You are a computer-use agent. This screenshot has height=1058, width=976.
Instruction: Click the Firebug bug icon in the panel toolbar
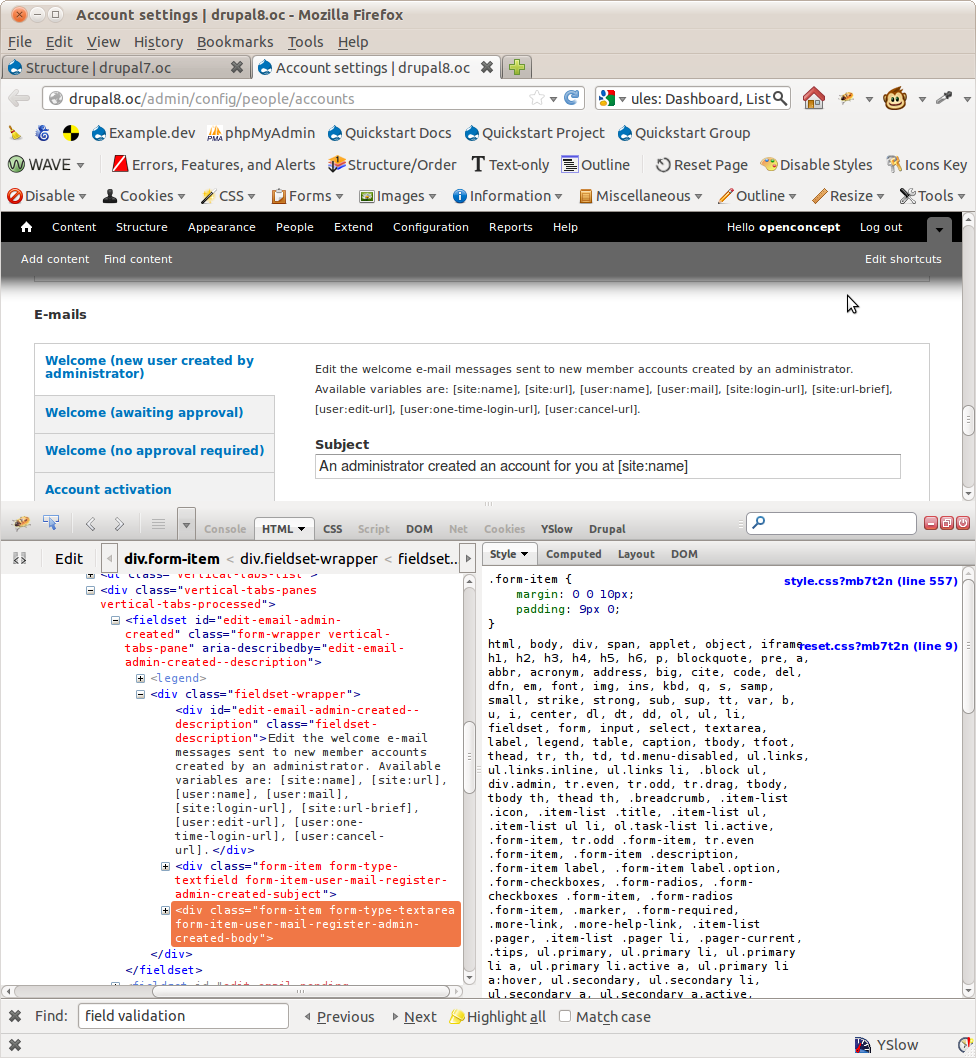(21, 523)
